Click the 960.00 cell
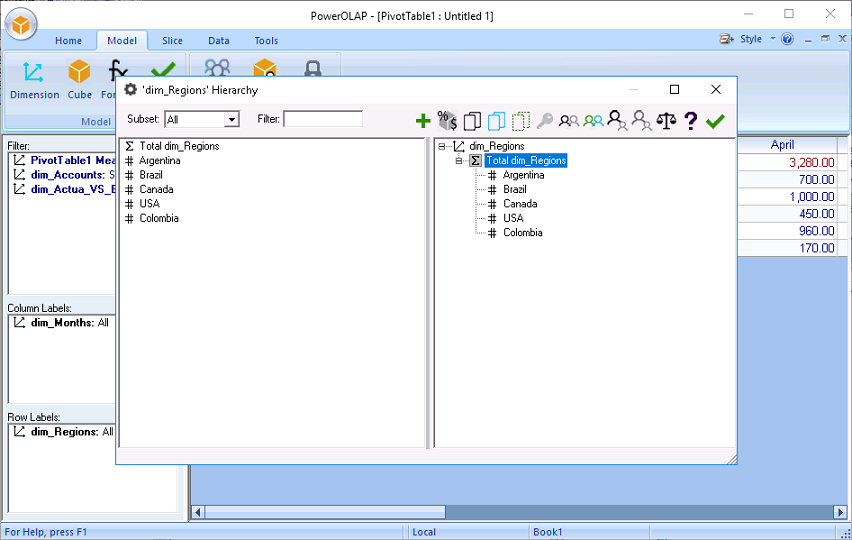The height and width of the screenshot is (540, 852). (x=787, y=231)
